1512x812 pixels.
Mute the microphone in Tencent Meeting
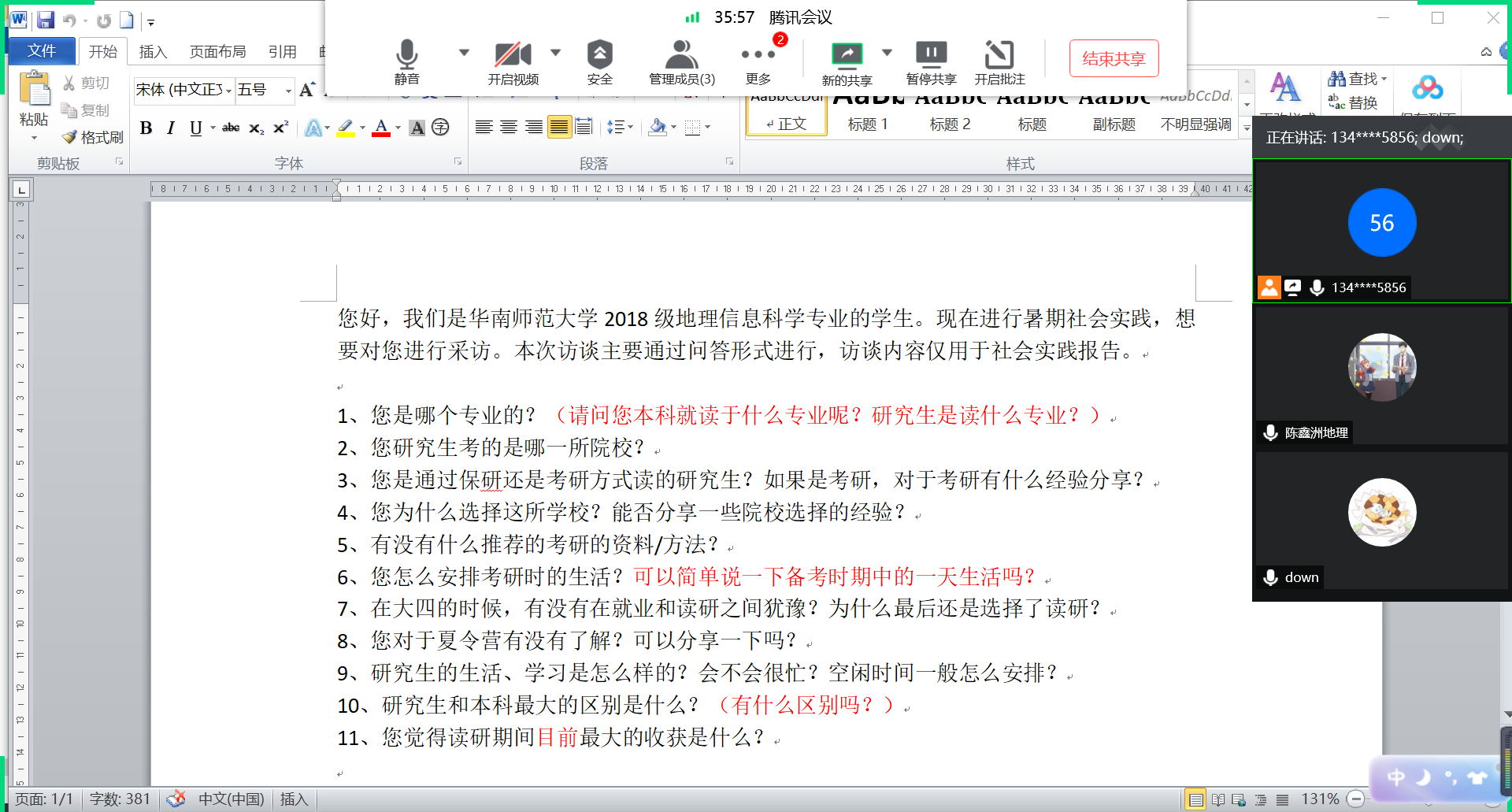click(x=406, y=61)
